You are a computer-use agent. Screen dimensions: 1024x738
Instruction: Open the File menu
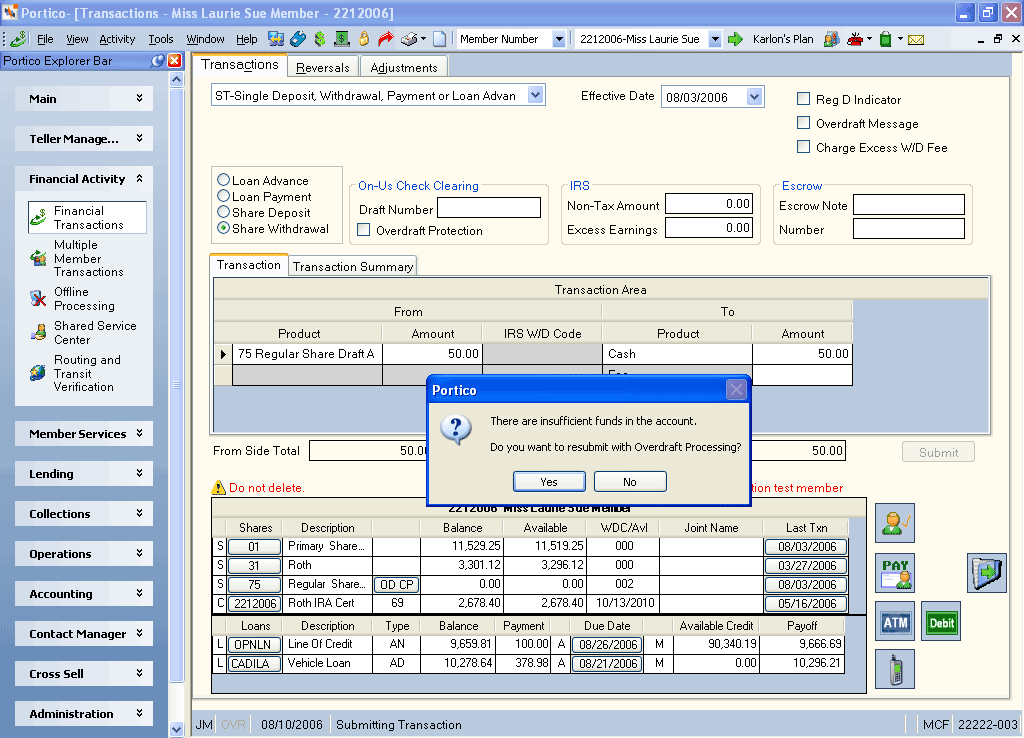(x=45, y=39)
